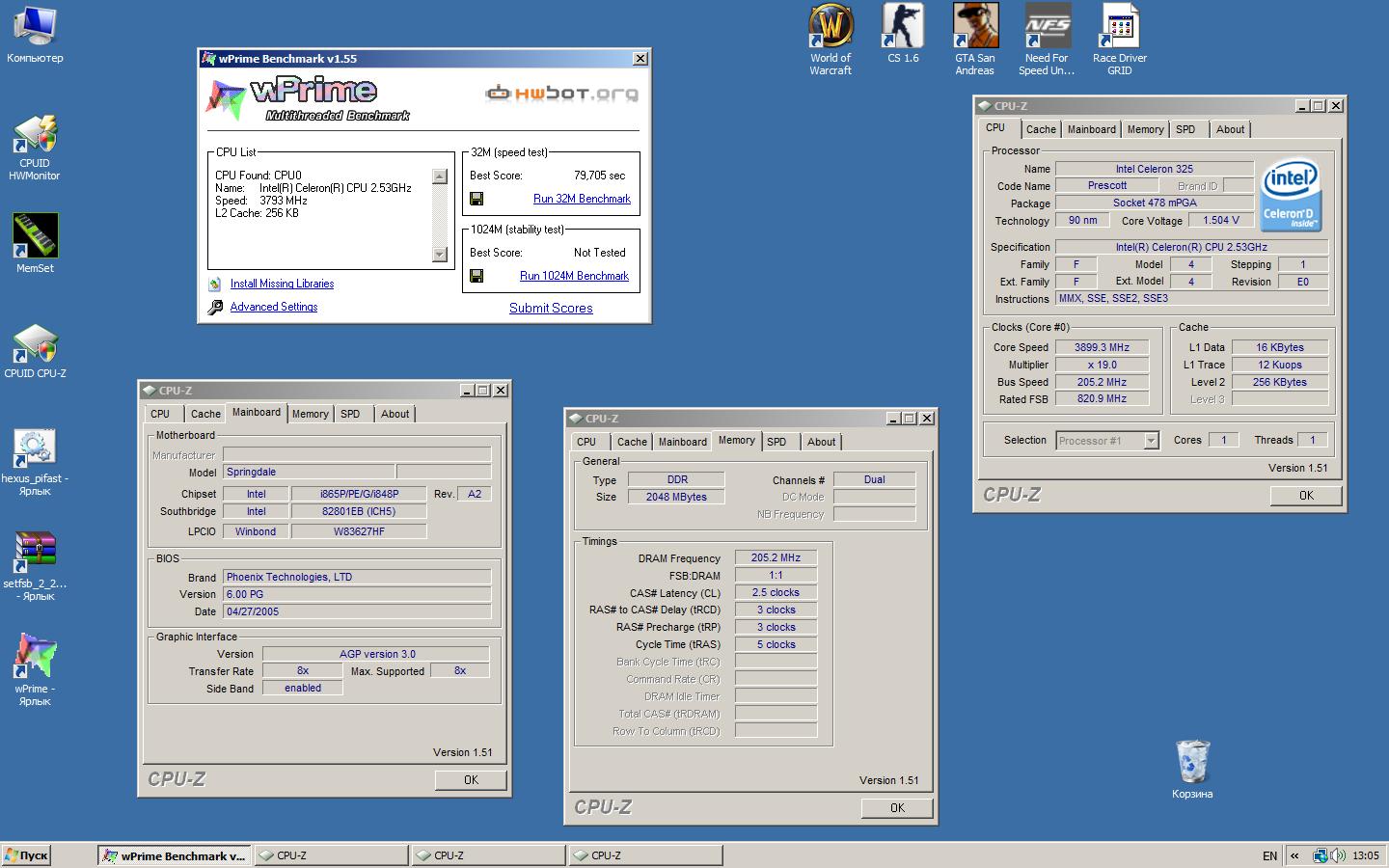Click Motherboard Model Springdale field
Image resolution: width=1389 pixels, height=868 pixels.
[309, 472]
